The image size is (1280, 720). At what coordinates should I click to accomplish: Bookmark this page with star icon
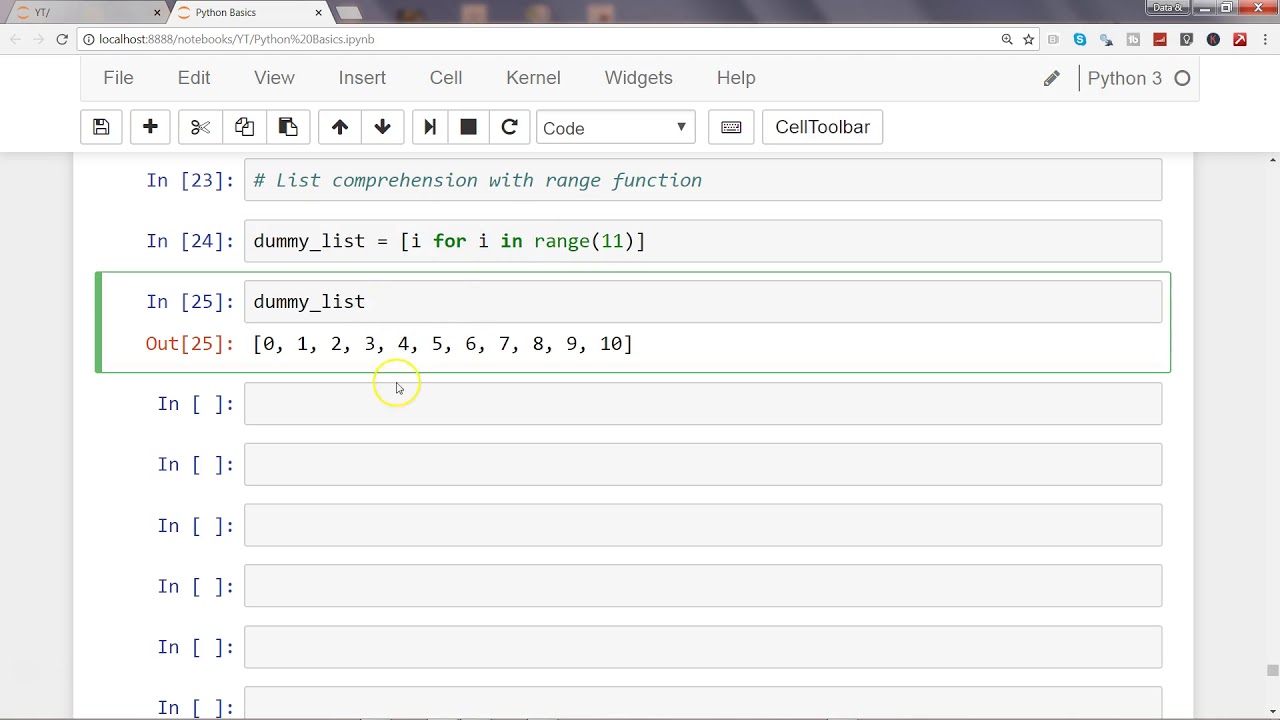click(x=1028, y=39)
